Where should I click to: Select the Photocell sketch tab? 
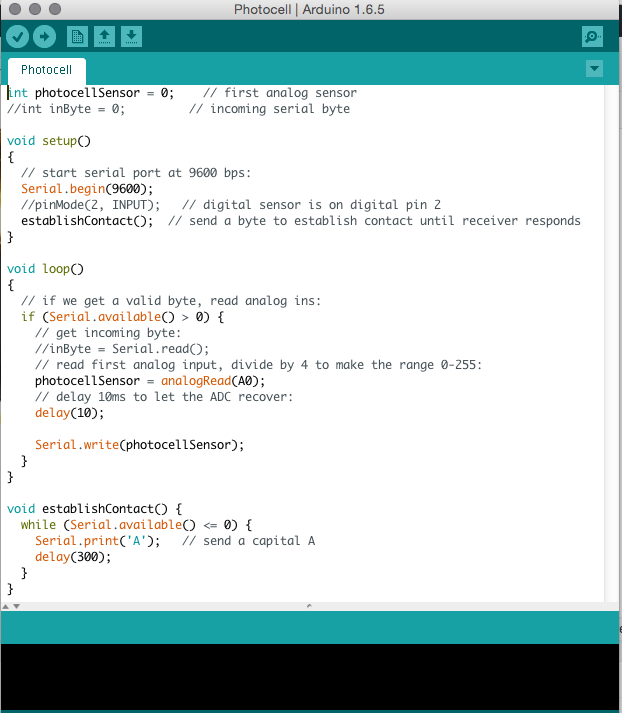point(46,70)
